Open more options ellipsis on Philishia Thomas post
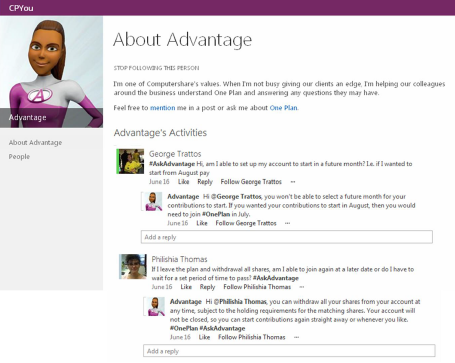 [302, 287]
